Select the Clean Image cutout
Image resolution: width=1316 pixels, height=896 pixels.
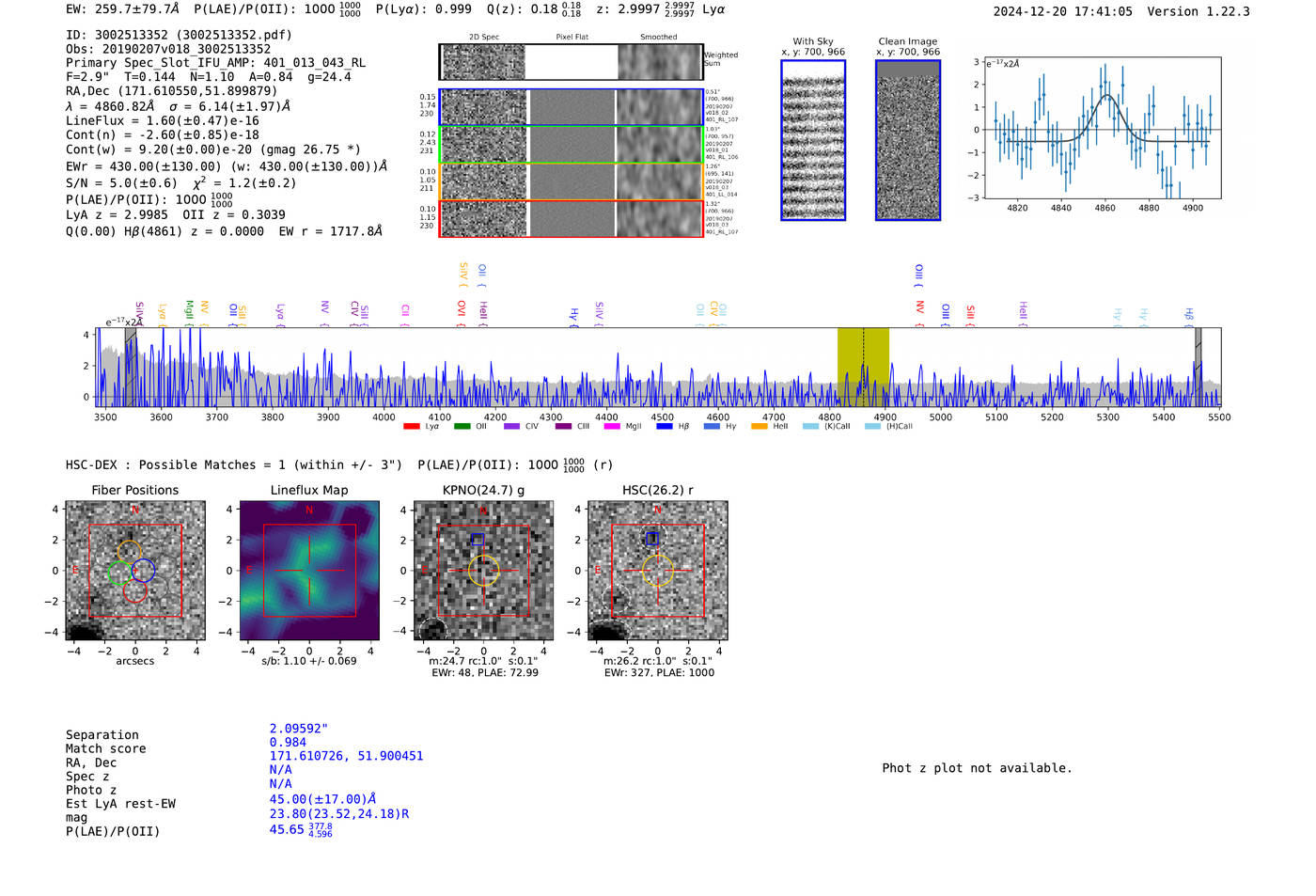coord(908,140)
